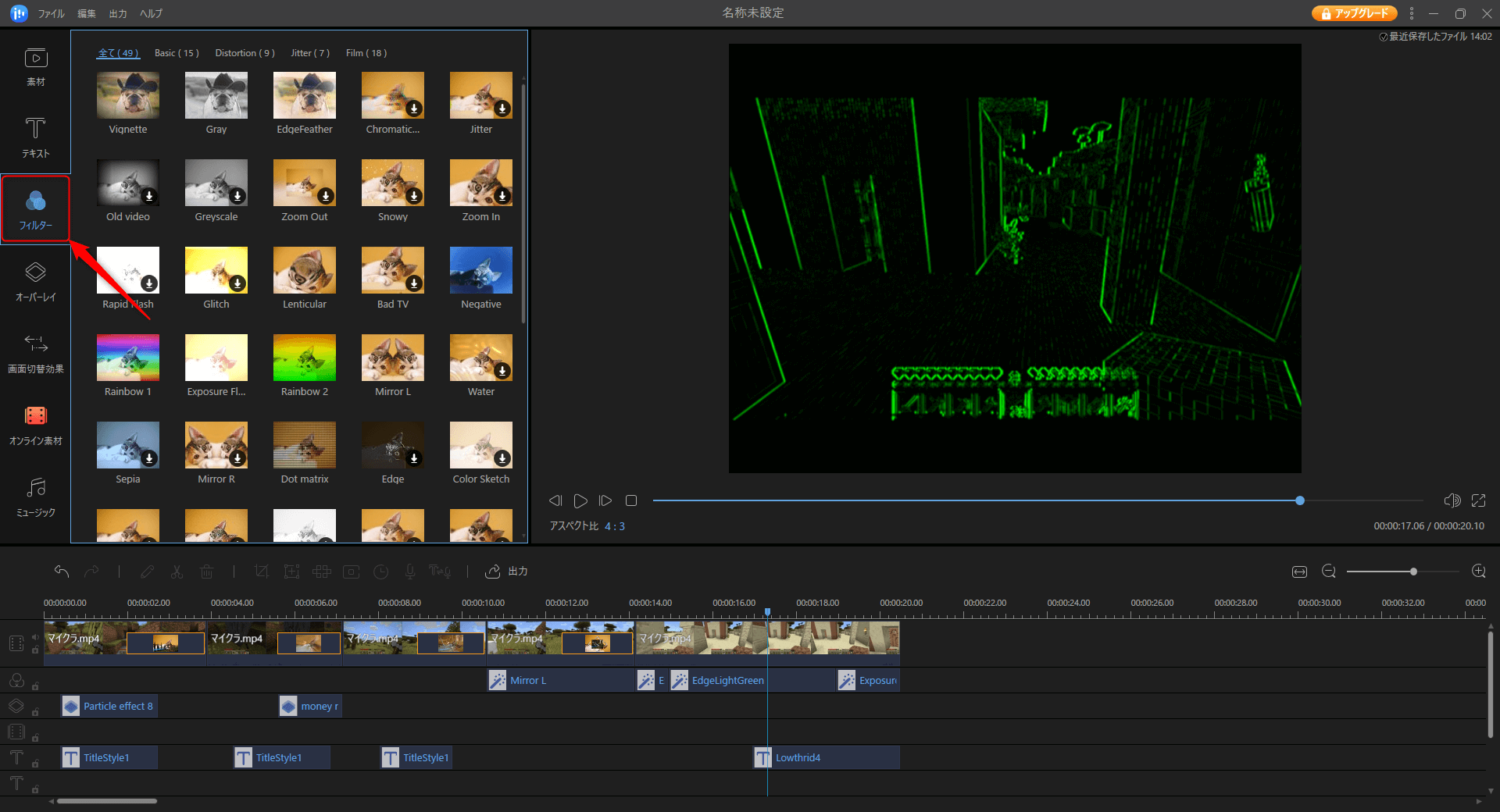This screenshot has width=1500, height=812.
Task: Toggle lock on the main video track
Action: pyautogui.click(x=34, y=650)
